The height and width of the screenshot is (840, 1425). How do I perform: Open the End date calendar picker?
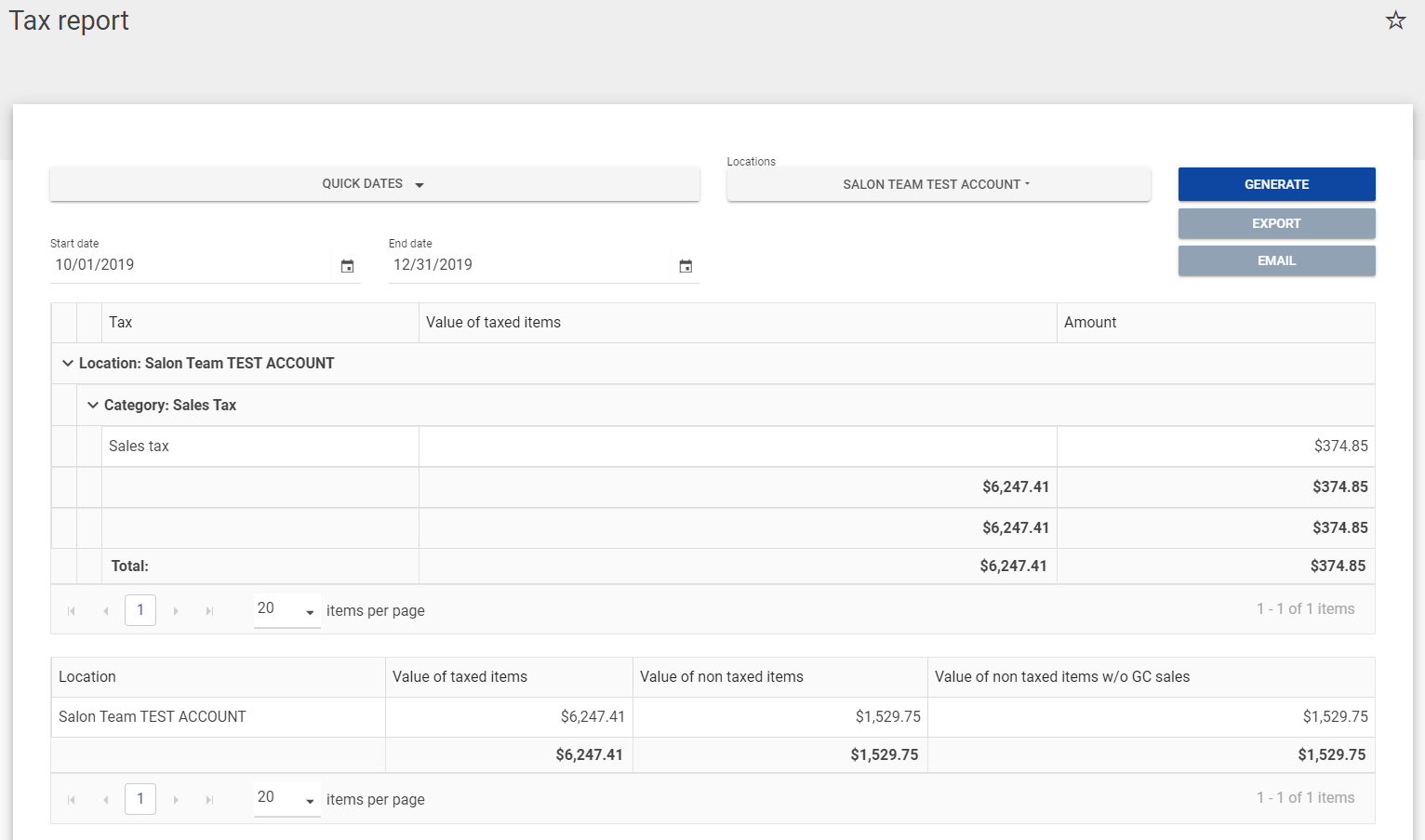(686, 266)
